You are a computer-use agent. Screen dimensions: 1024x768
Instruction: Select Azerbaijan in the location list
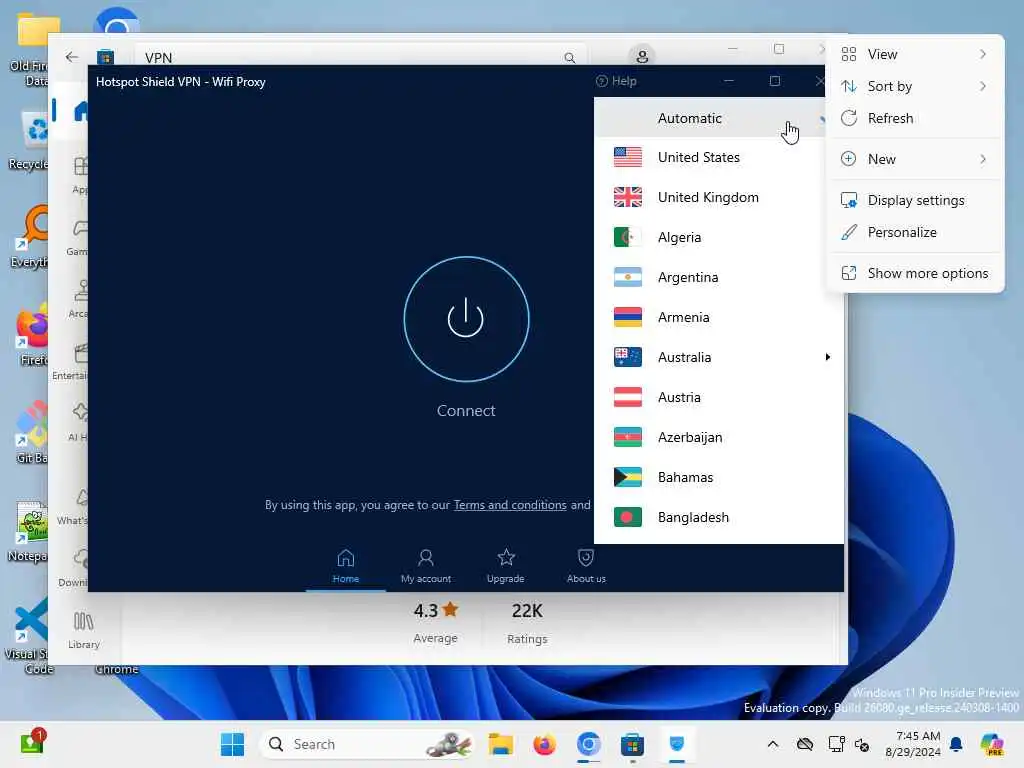[x=718, y=437]
